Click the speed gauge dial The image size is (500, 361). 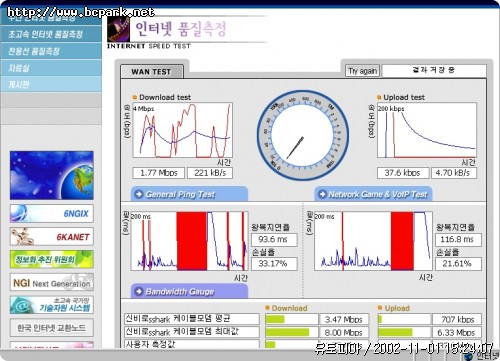click(303, 136)
